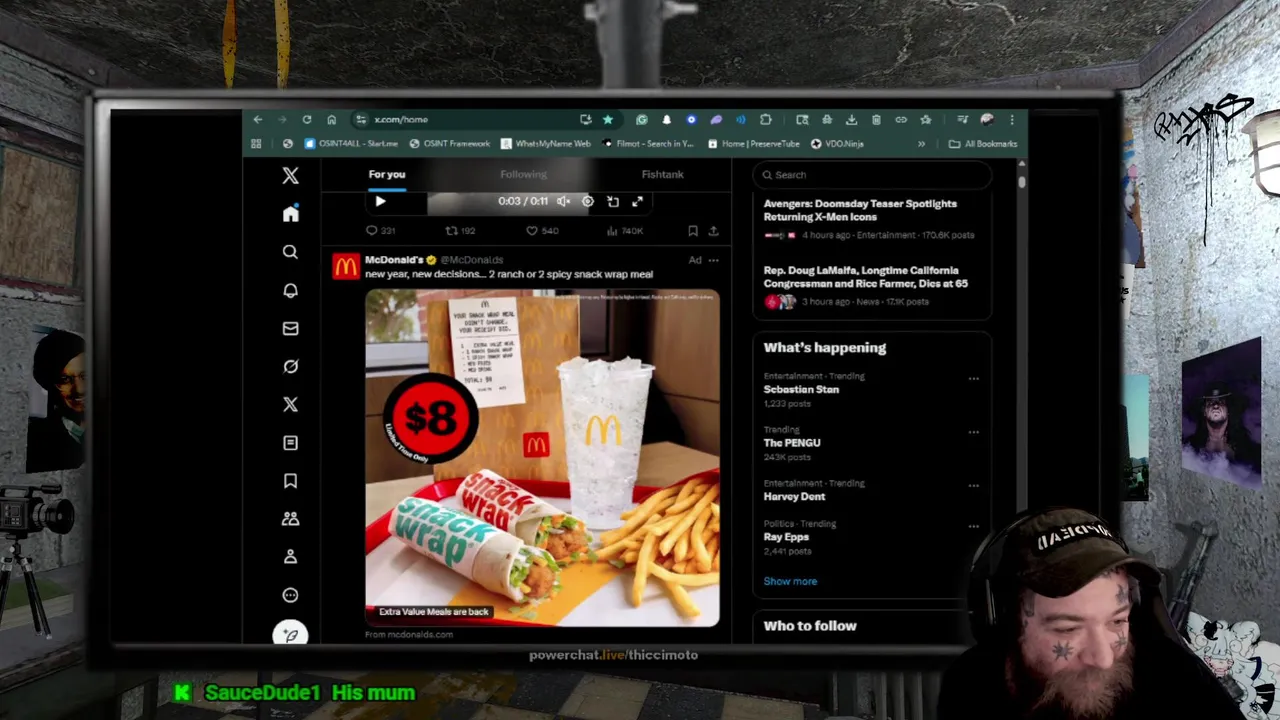Open Sebastian Stan trending topic
This screenshot has width=1280, height=720.
click(801, 389)
